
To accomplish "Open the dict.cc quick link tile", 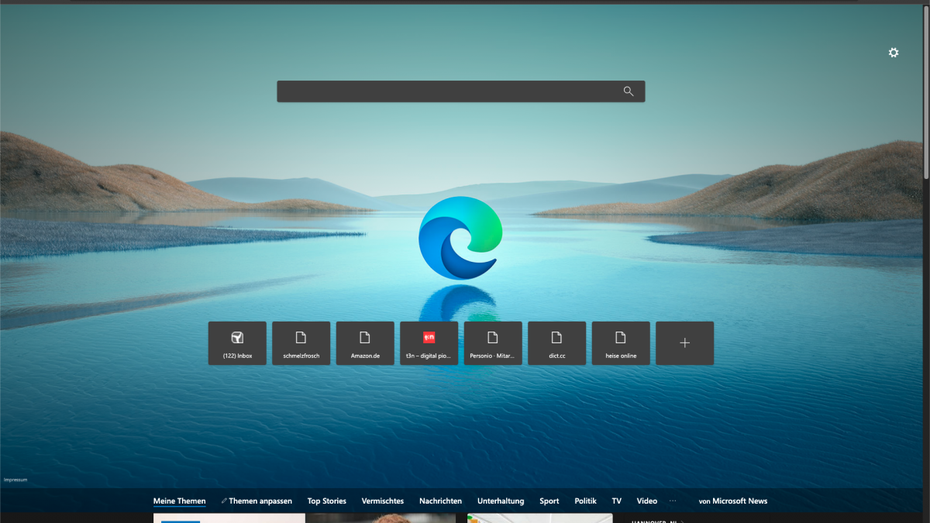I will tap(557, 343).
